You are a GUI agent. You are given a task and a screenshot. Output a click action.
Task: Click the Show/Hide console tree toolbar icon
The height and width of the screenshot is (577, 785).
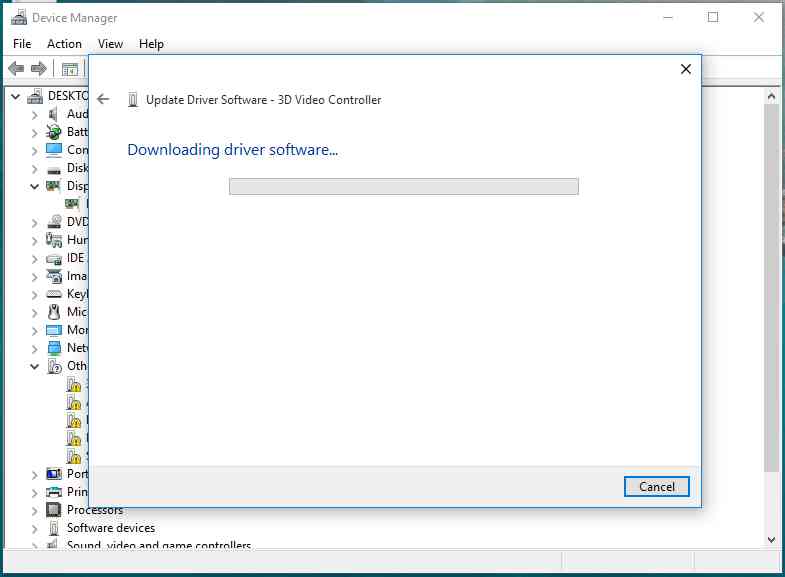(70, 69)
